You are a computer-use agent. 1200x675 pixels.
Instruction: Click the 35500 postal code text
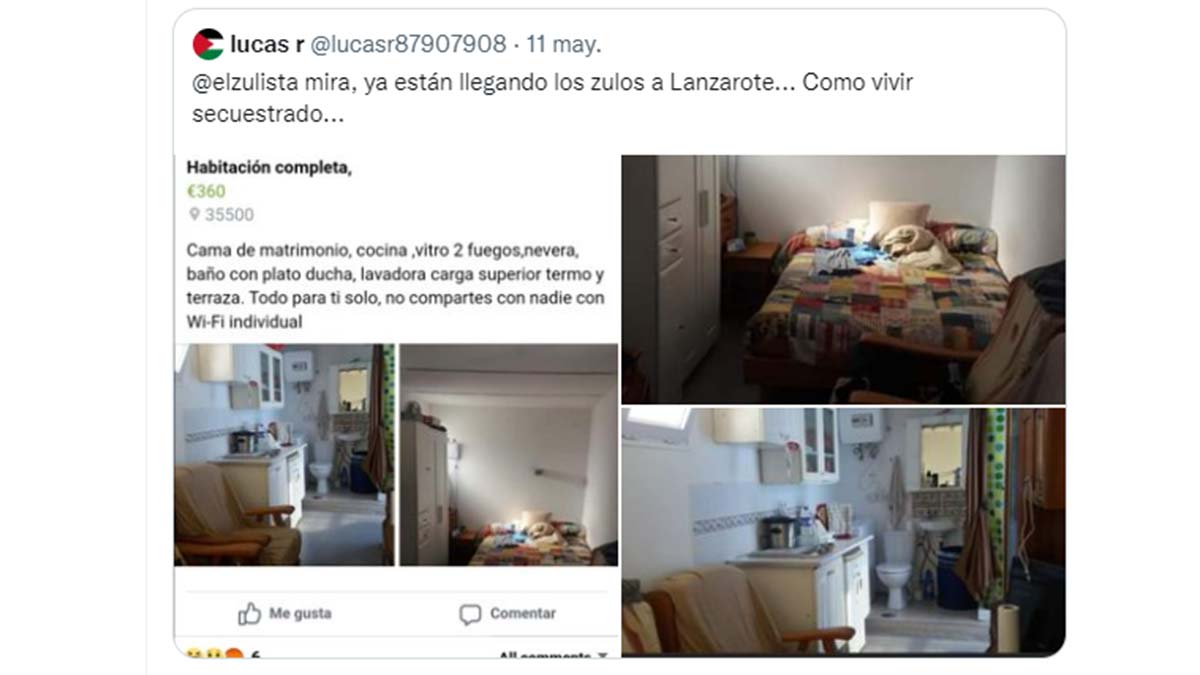pyautogui.click(x=229, y=215)
